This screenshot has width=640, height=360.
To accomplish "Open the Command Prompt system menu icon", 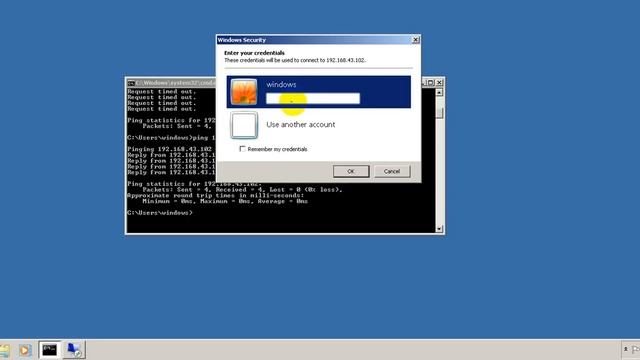I will [x=131, y=83].
